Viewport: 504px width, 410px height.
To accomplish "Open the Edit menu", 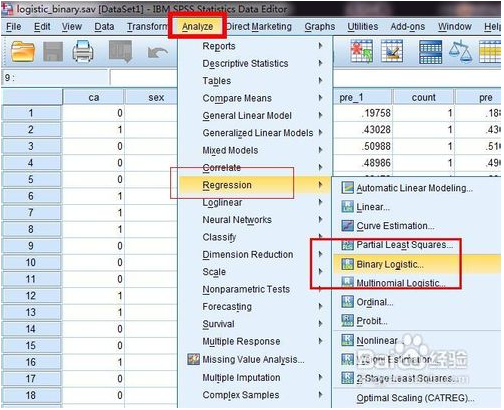I will 42,27.
